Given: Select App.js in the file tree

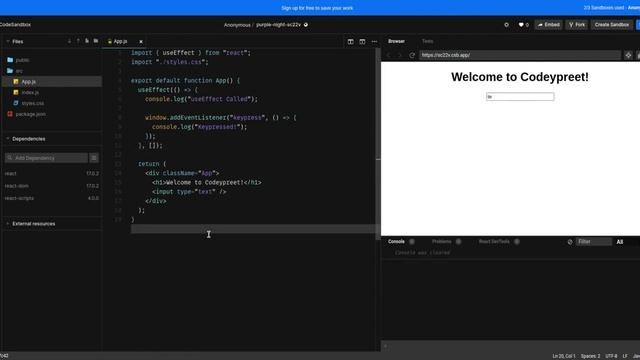Looking at the screenshot, I should coord(52,82).
